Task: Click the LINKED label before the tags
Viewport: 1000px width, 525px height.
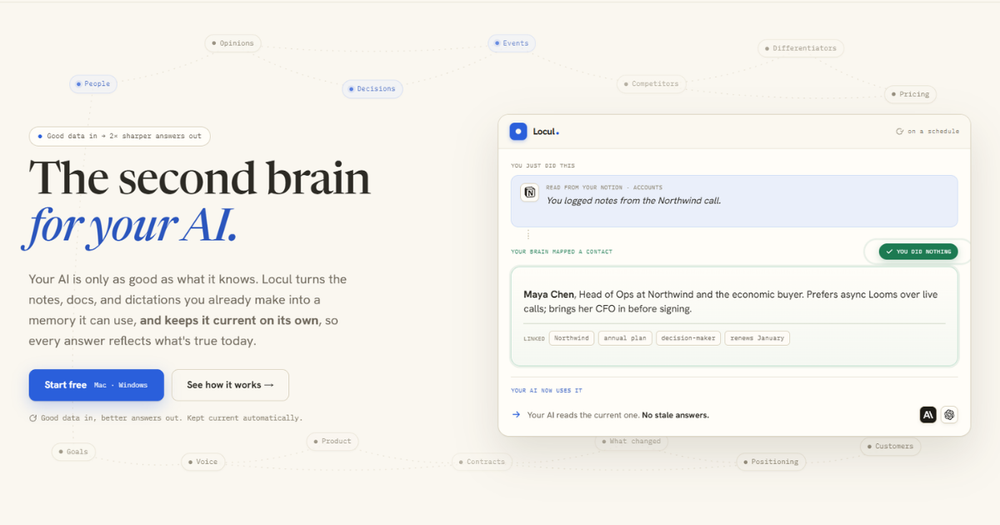Action: (534, 339)
